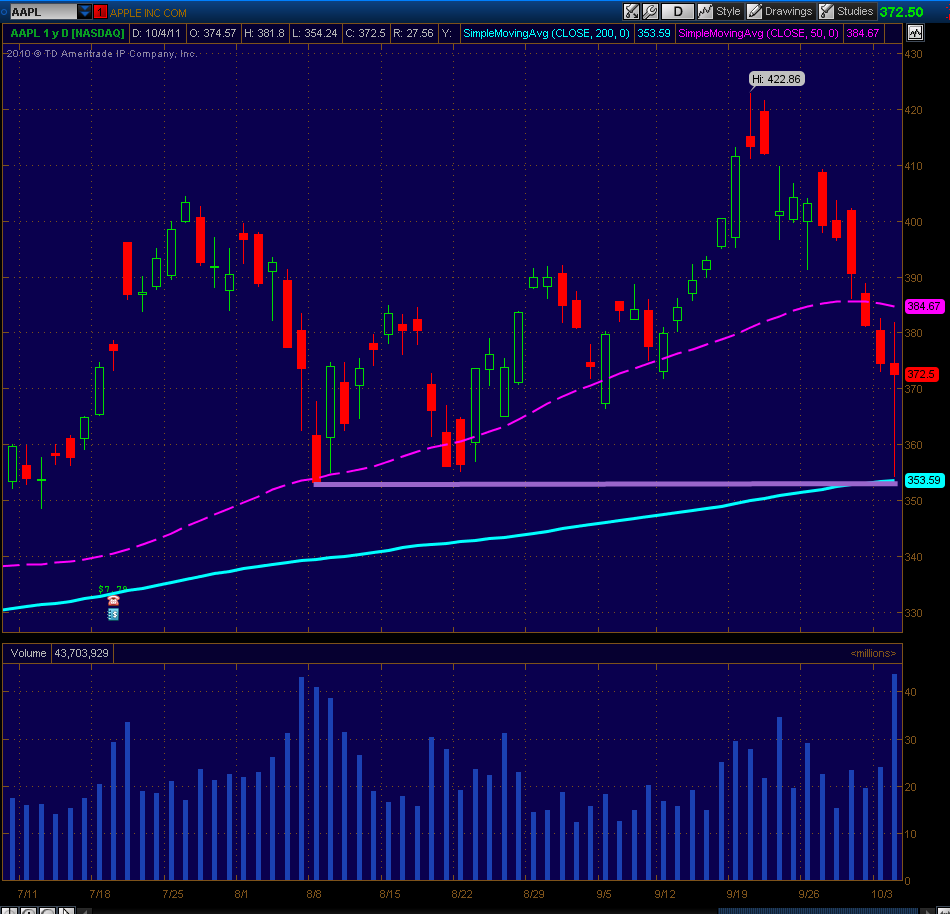Click the 384.67 value in the header
Image resolution: width=950 pixels, height=914 pixels.
click(863, 33)
